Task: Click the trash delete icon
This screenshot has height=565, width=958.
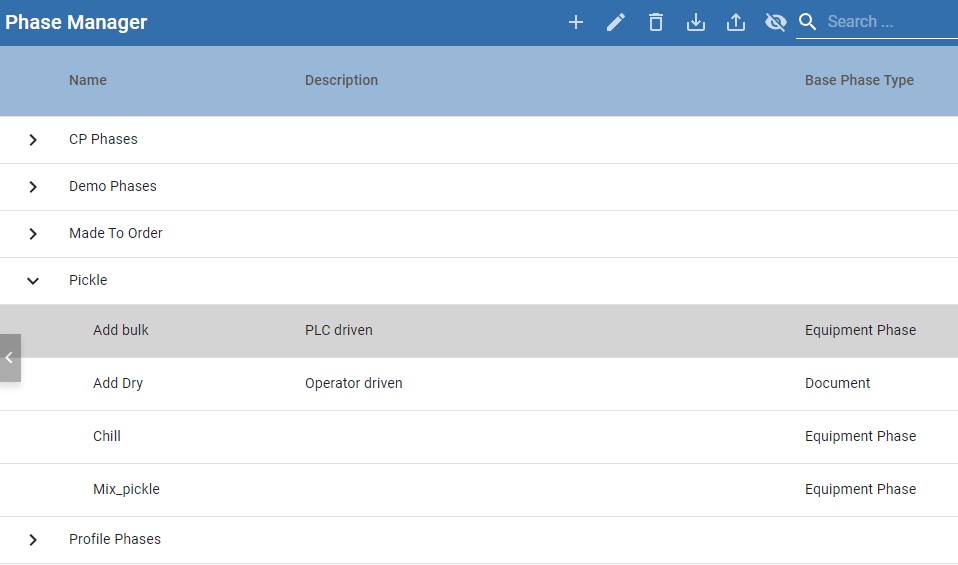Action: coord(656,22)
